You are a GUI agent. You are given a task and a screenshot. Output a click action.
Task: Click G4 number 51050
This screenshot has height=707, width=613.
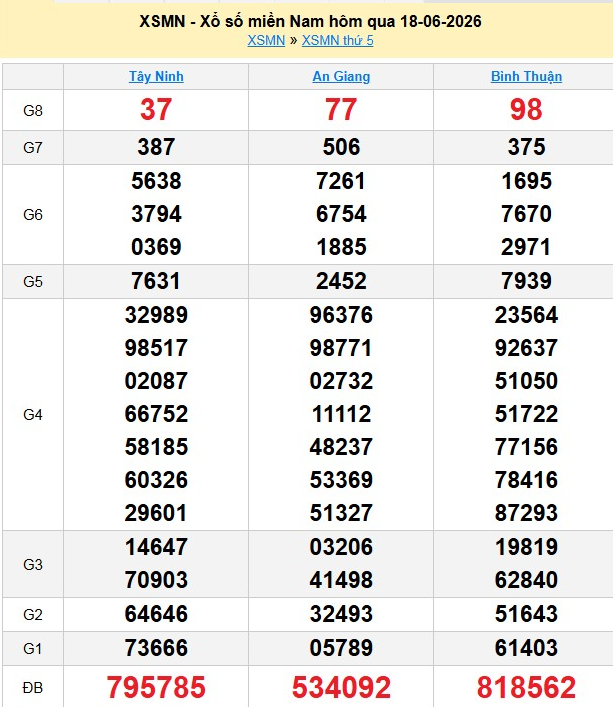(x=526, y=381)
